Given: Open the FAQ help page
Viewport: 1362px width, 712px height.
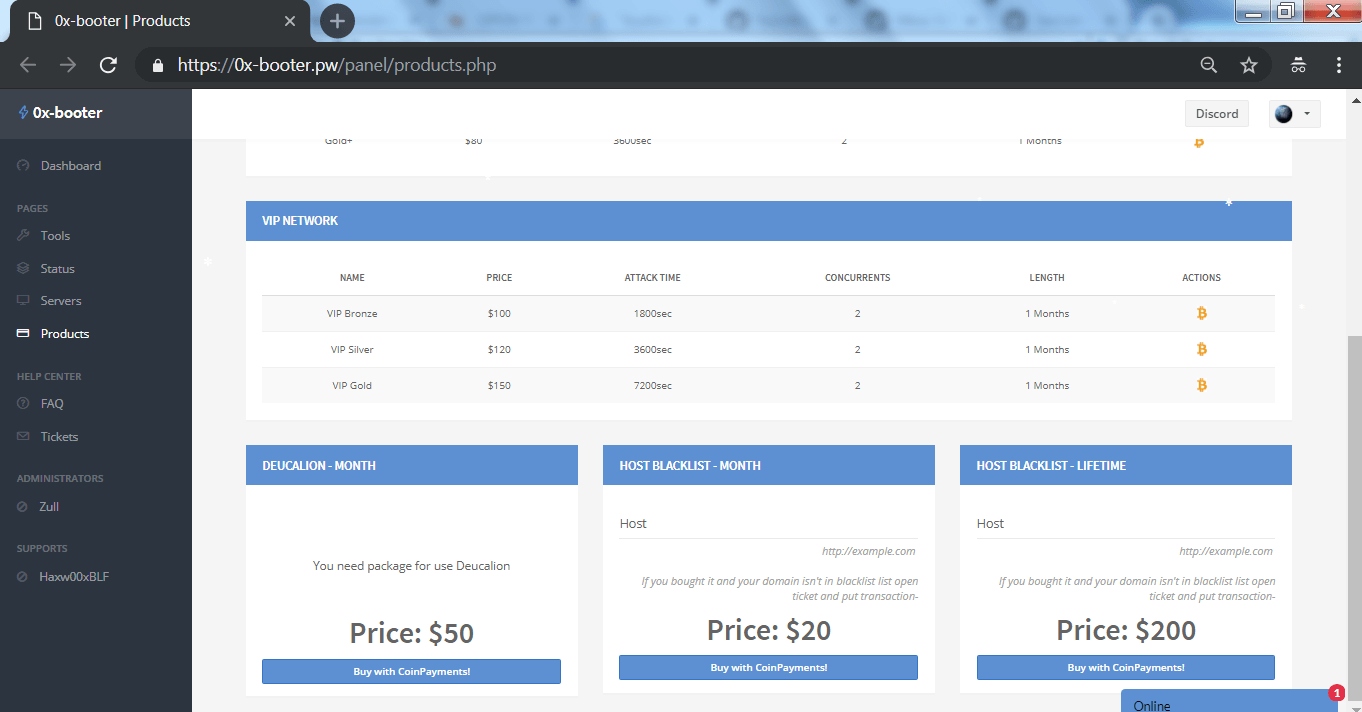Looking at the screenshot, I should pyautogui.click(x=52, y=404).
